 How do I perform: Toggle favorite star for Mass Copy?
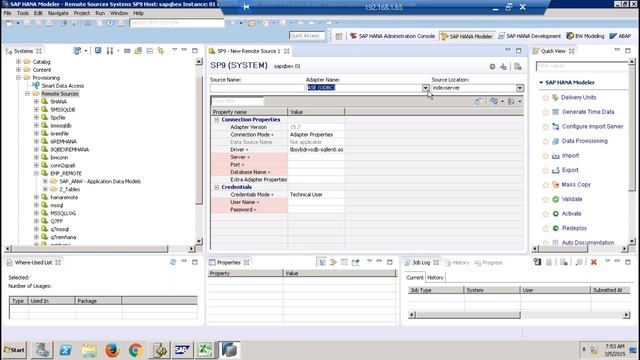pyautogui.click(x=545, y=185)
